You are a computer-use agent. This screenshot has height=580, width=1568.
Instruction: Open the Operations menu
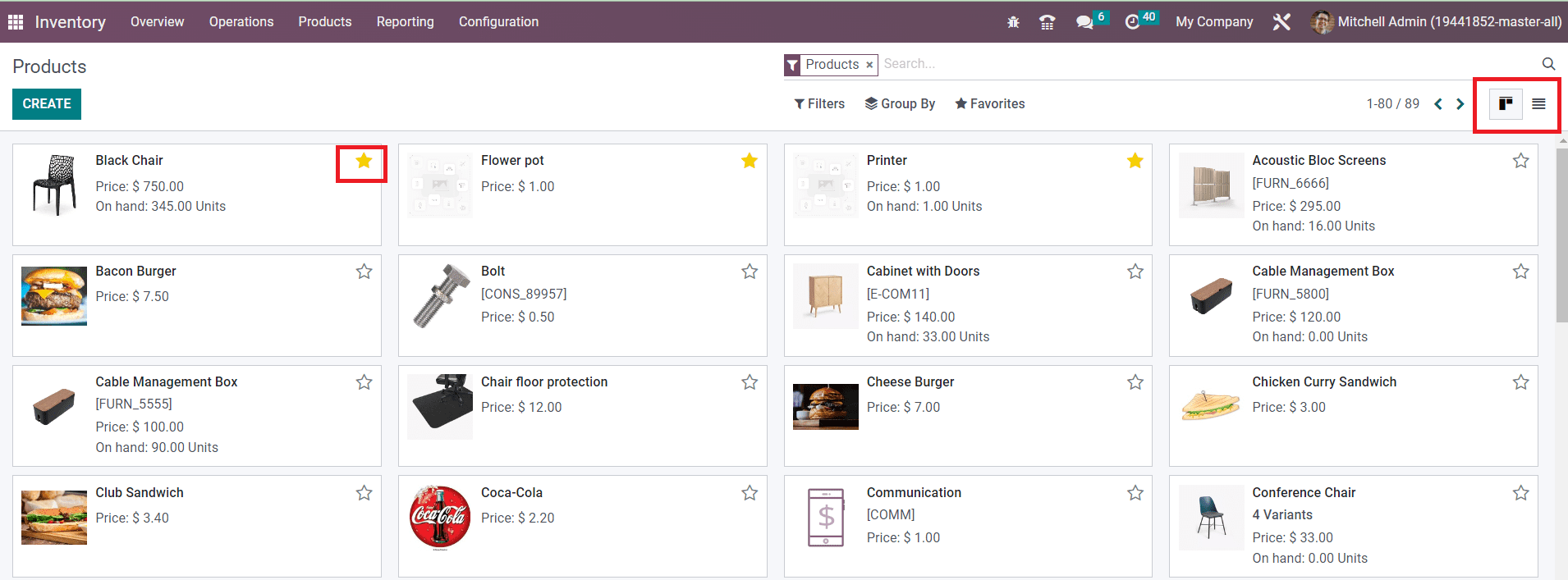pyautogui.click(x=241, y=22)
